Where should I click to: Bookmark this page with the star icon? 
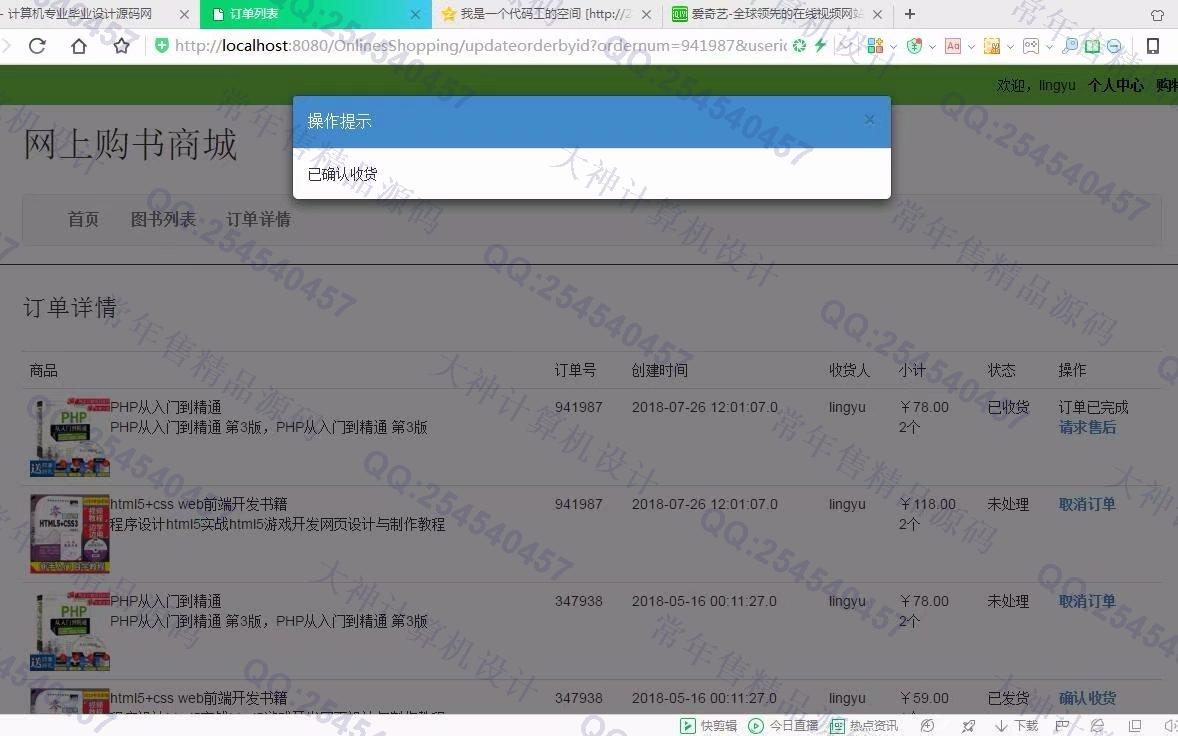point(121,46)
